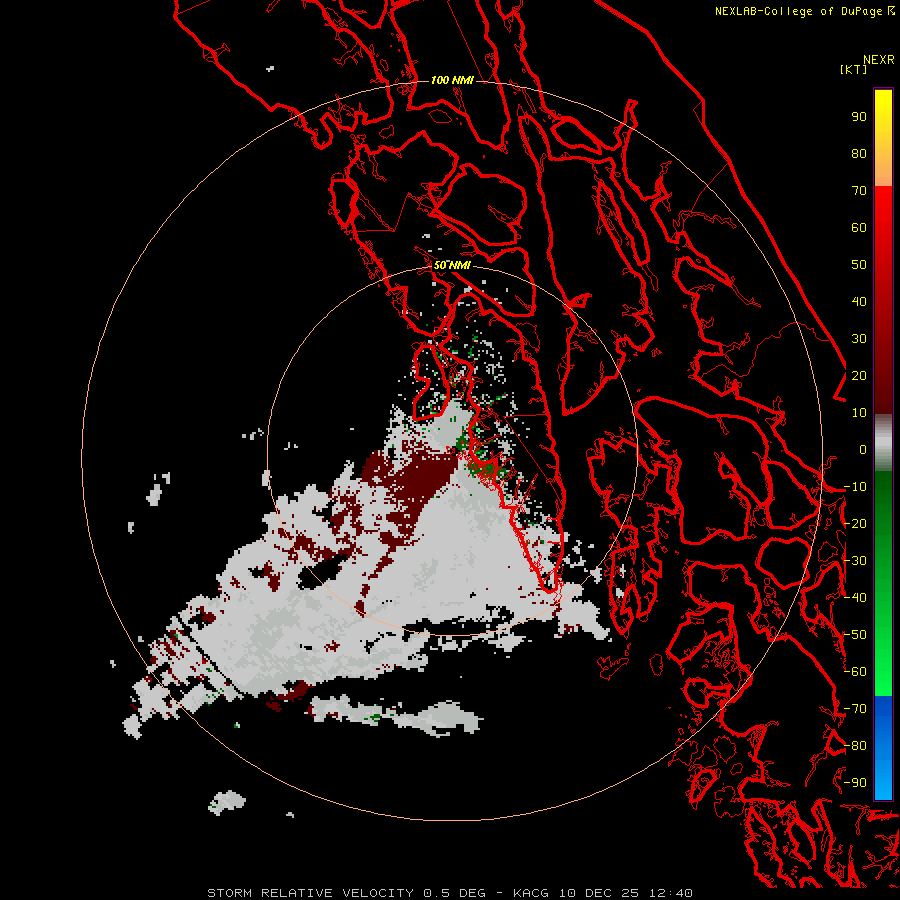Select the 100 NMI range ring label

tap(452, 80)
